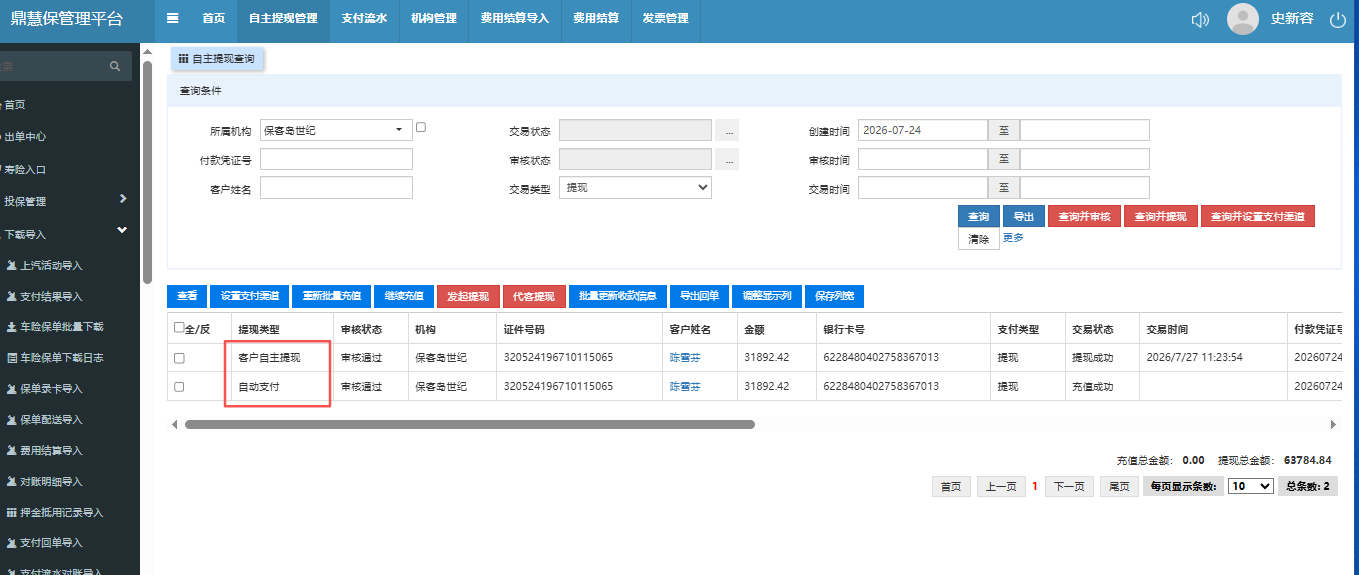
Task: Click the sidebar search magnifier icon
Action: point(115,66)
